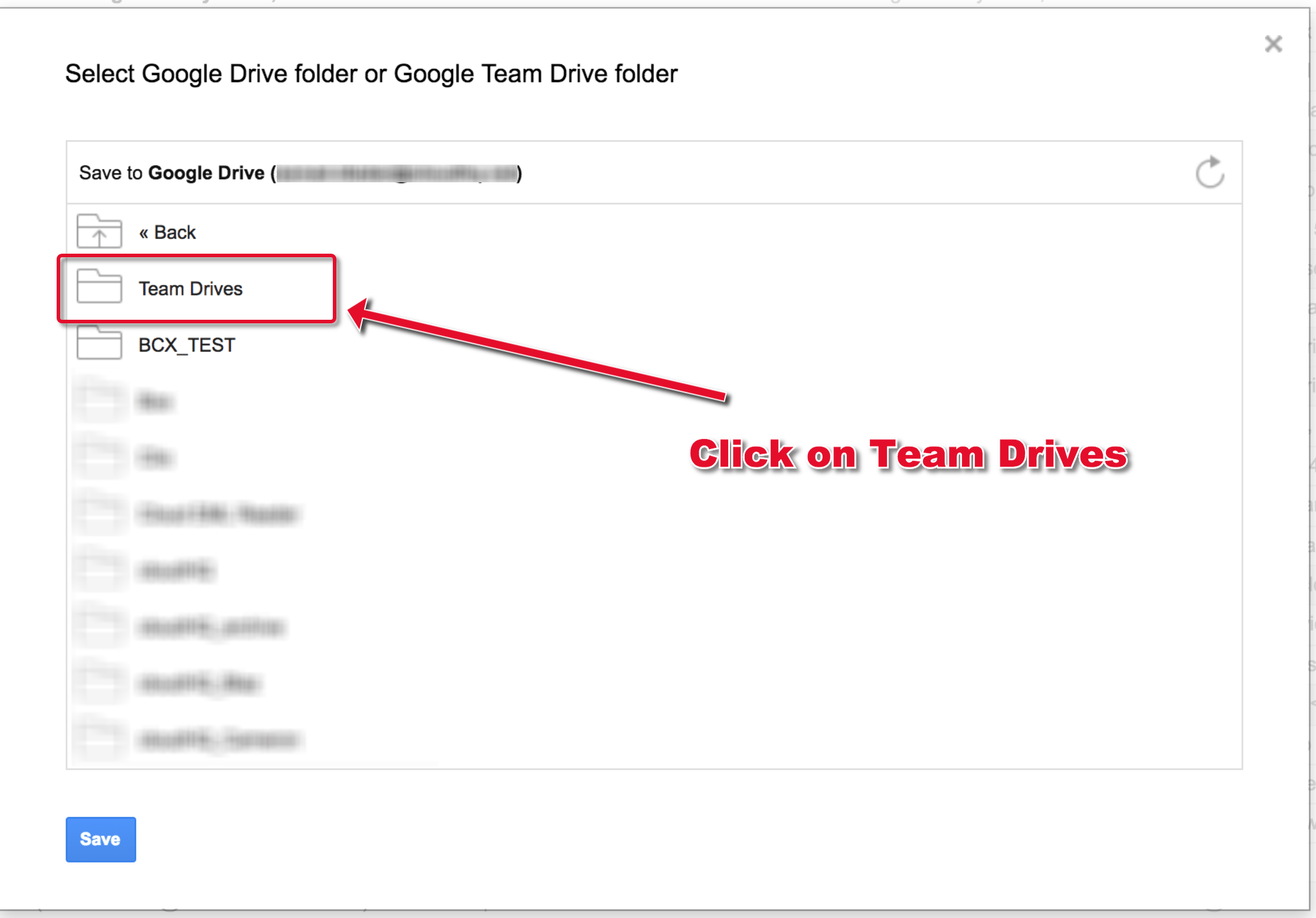Open the BCX_TEST folder
The width and height of the screenshot is (1316, 918).
pyautogui.click(x=186, y=344)
